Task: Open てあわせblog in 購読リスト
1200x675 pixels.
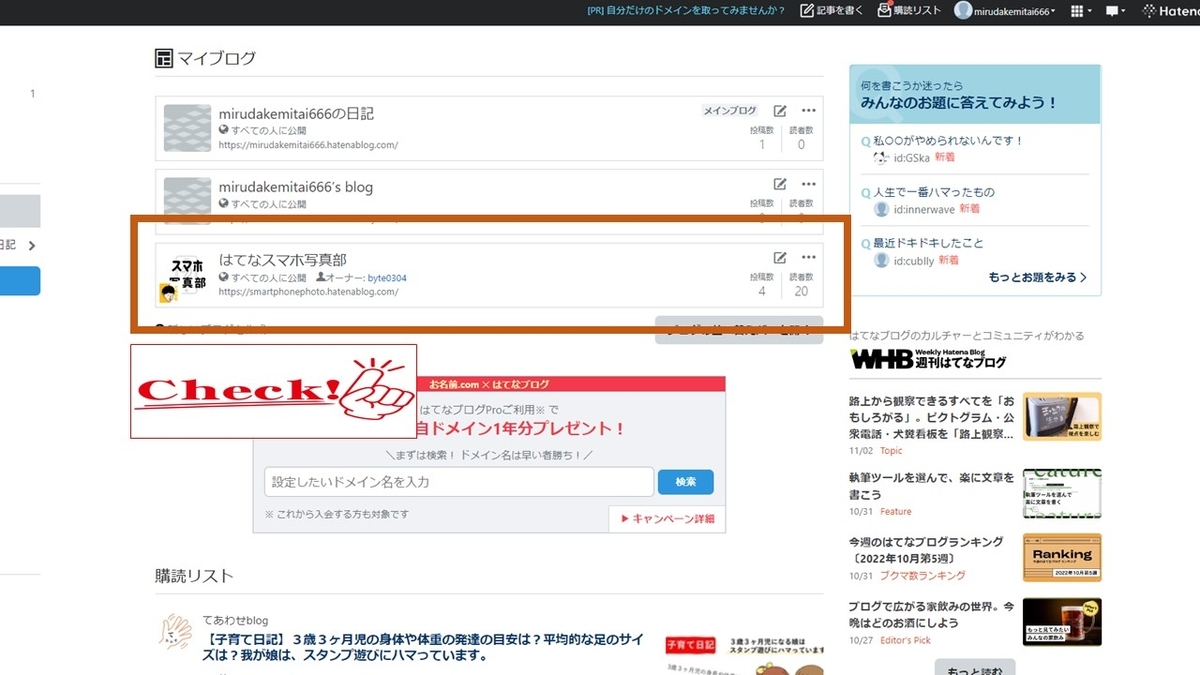Action: click(235, 621)
